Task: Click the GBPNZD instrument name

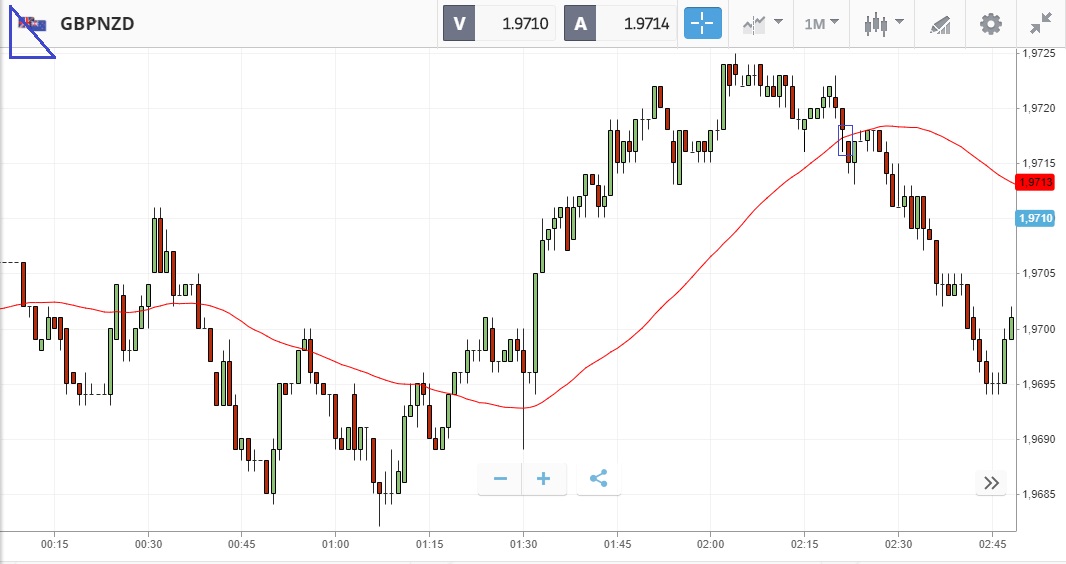Action: [97, 23]
